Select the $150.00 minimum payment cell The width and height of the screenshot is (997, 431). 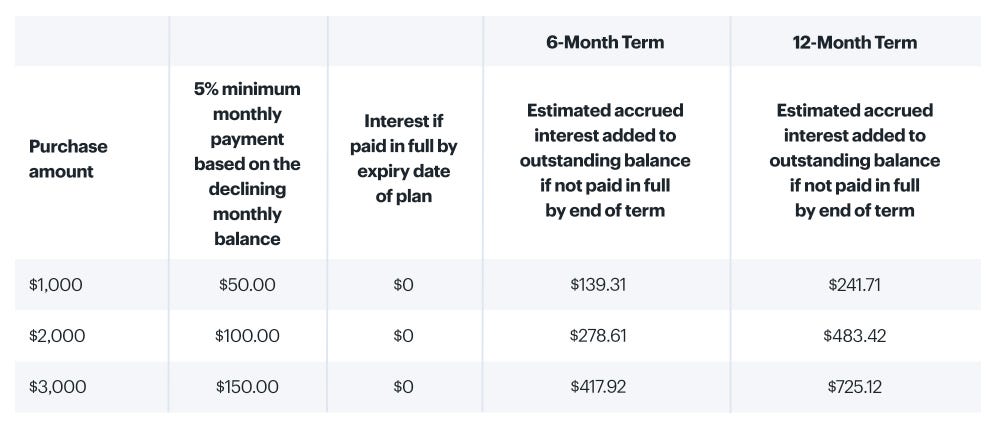point(247,387)
